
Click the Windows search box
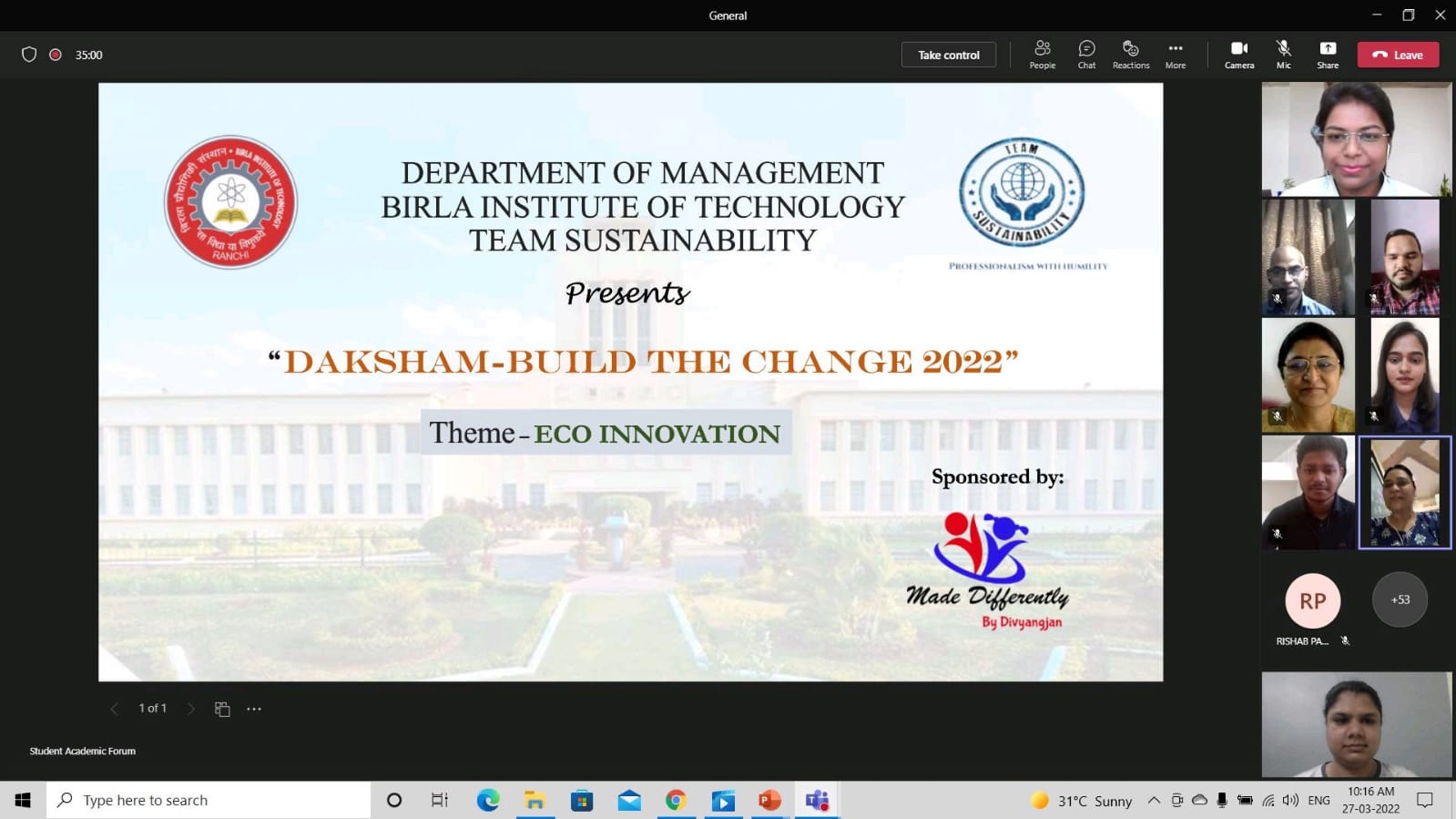(x=209, y=800)
